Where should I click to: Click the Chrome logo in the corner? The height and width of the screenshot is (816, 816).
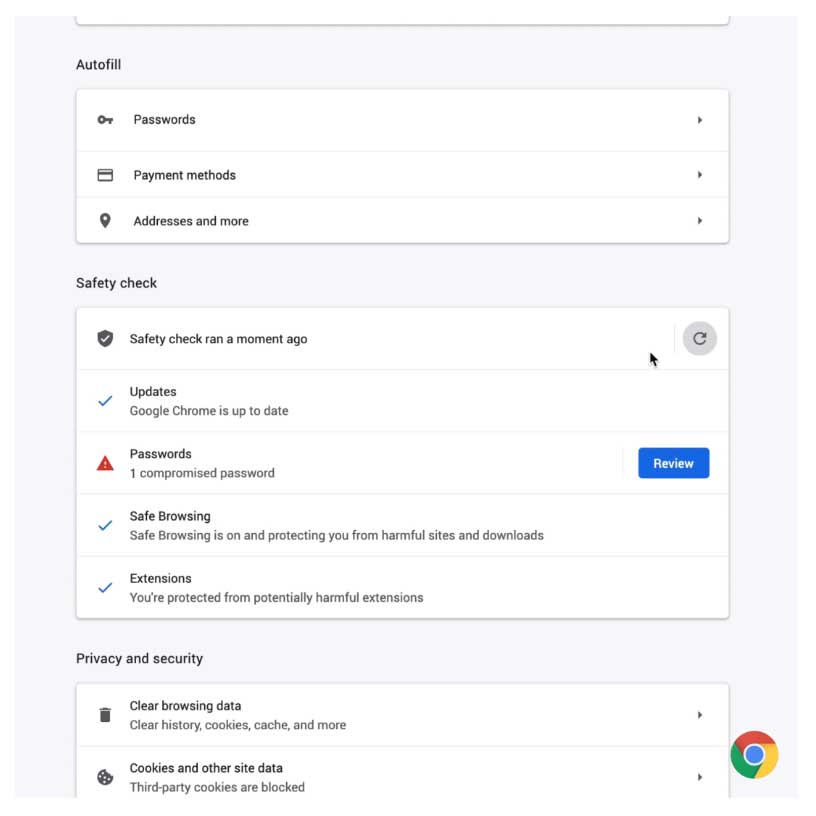coord(754,755)
